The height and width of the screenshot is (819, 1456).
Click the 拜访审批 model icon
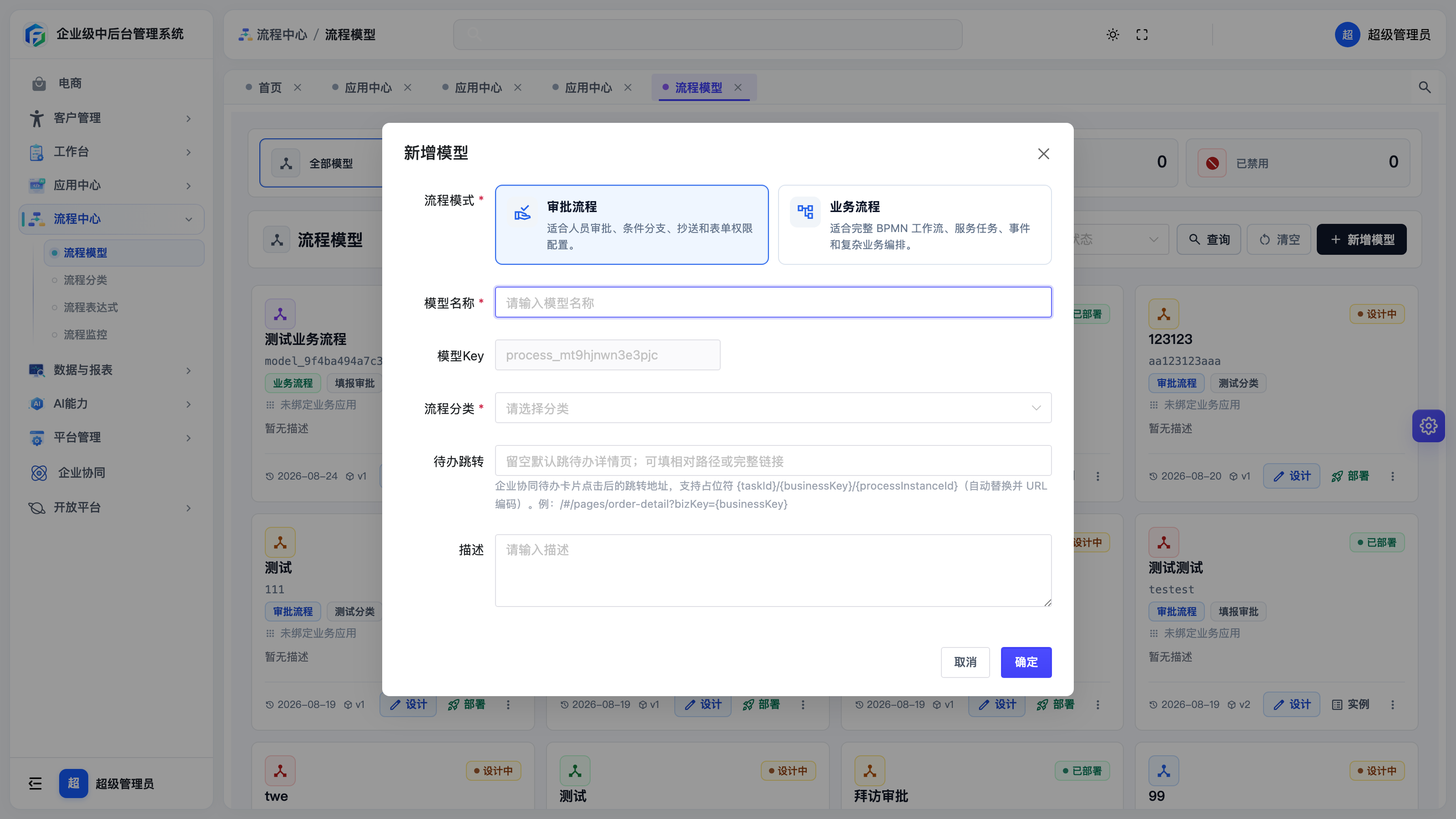870,771
